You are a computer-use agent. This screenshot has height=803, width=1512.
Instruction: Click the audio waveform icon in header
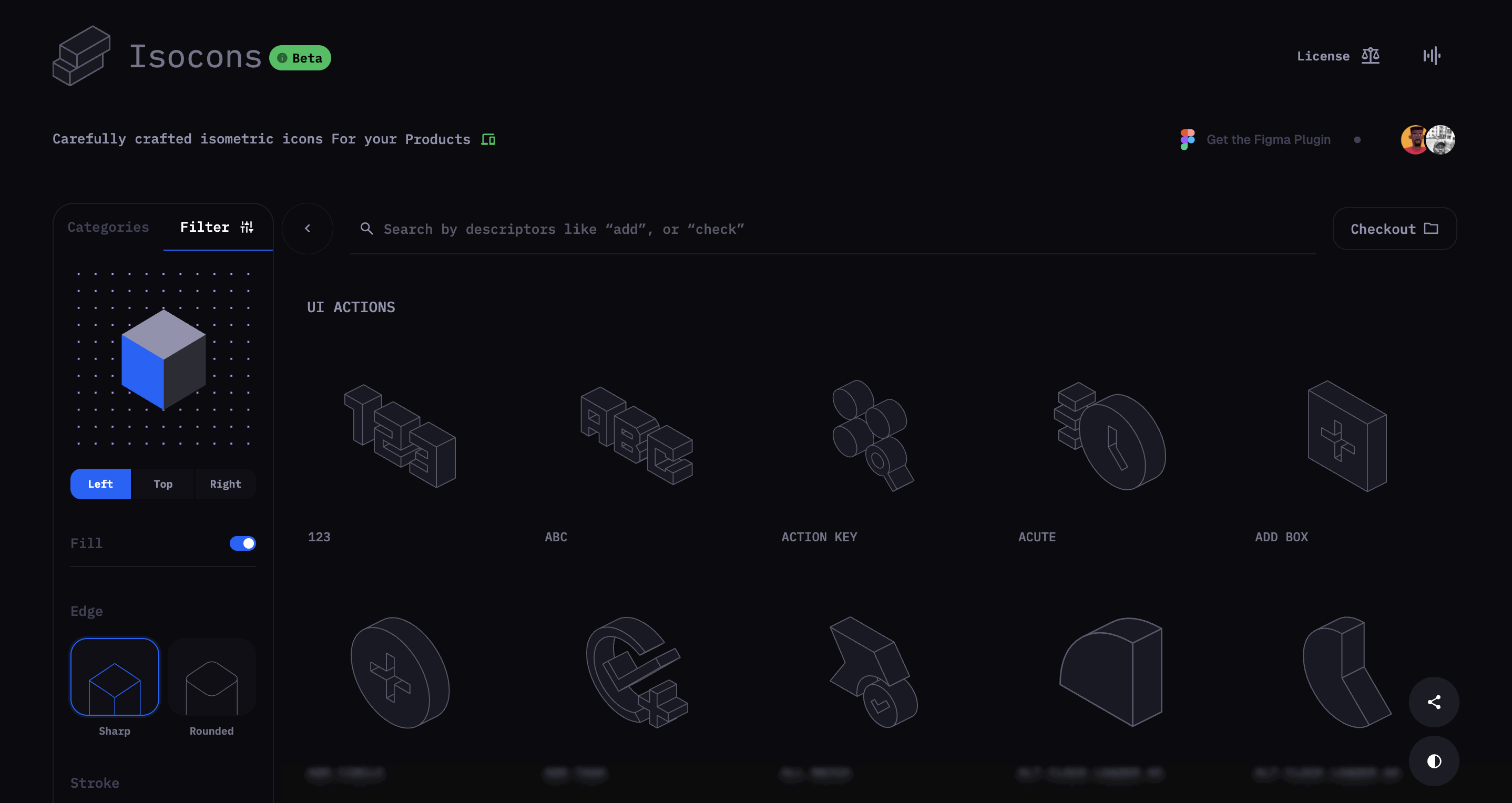(1431, 56)
